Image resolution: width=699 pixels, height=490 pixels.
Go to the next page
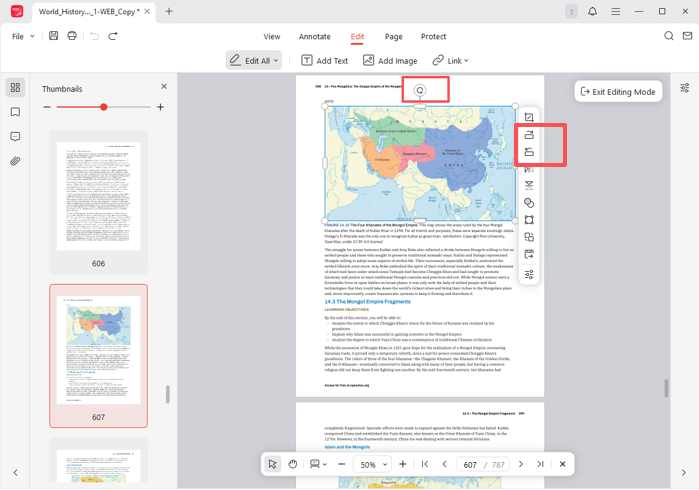pos(521,464)
